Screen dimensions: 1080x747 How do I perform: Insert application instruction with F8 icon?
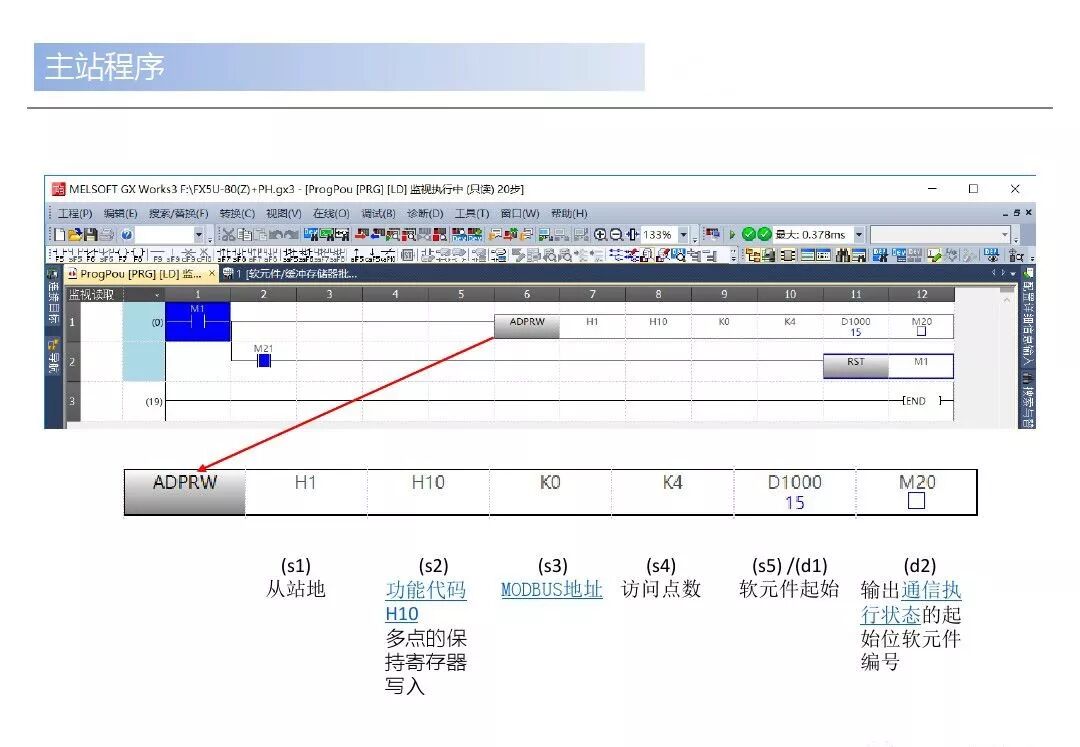coord(138,255)
